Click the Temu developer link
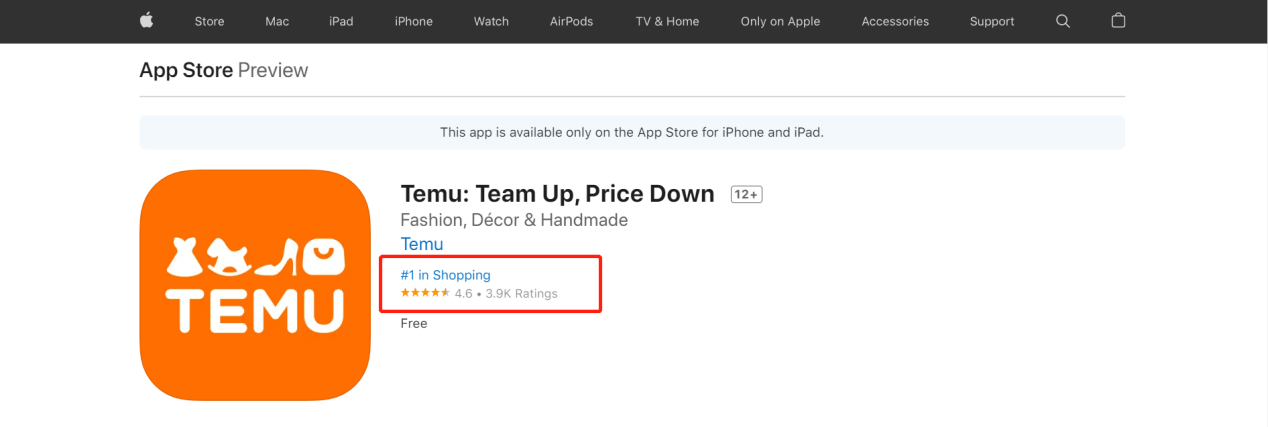Viewport: 1268px width, 427px height. click(422, 244)
